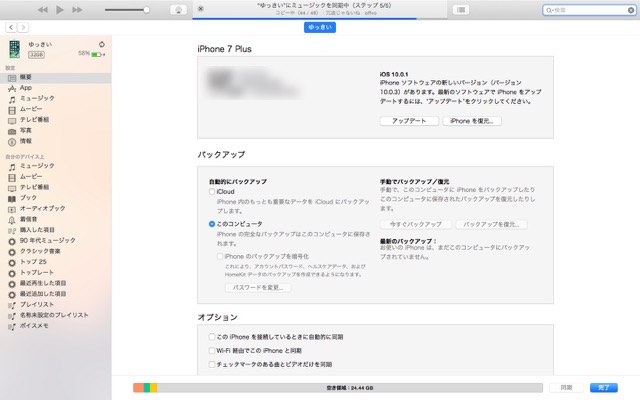Open the AirPlay output button
Viewport: 640px width, 400px height.
click(x=178, y=10)
